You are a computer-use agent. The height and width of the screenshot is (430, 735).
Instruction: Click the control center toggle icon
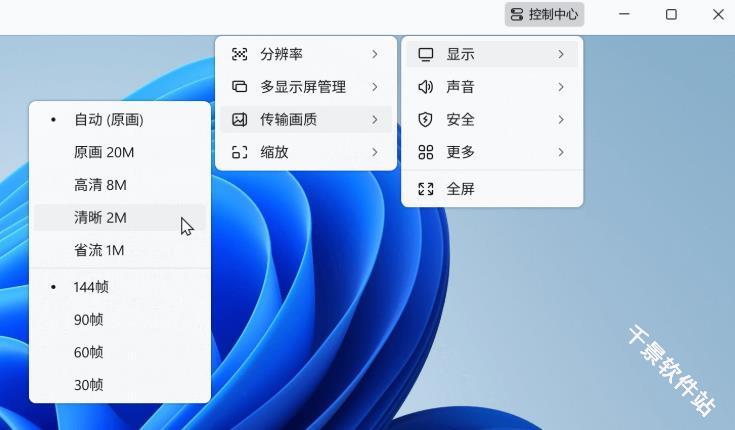[x=517, y=15]
